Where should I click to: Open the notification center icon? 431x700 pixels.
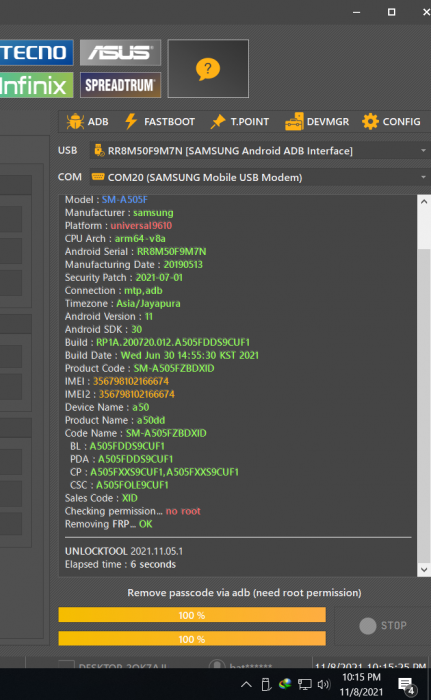406,685
